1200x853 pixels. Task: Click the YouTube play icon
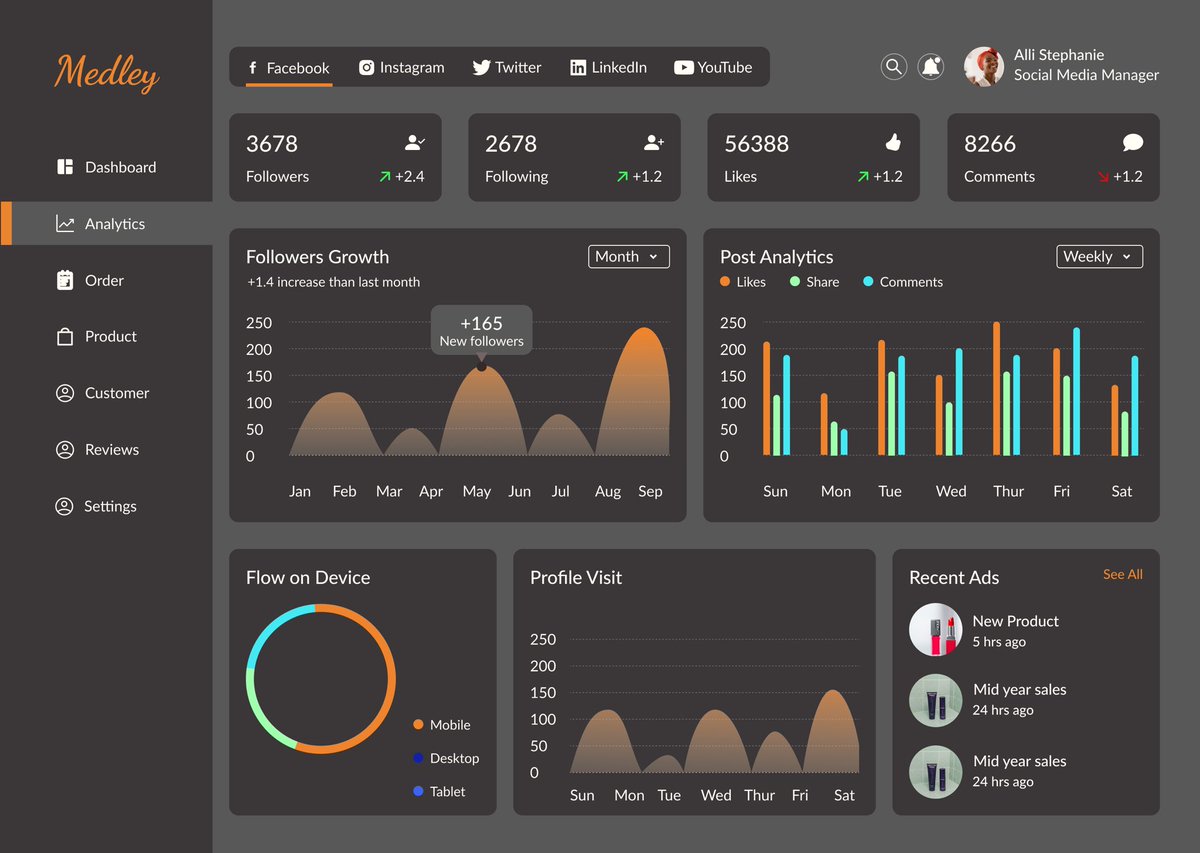pyautogui.click(x=684, y=67)
